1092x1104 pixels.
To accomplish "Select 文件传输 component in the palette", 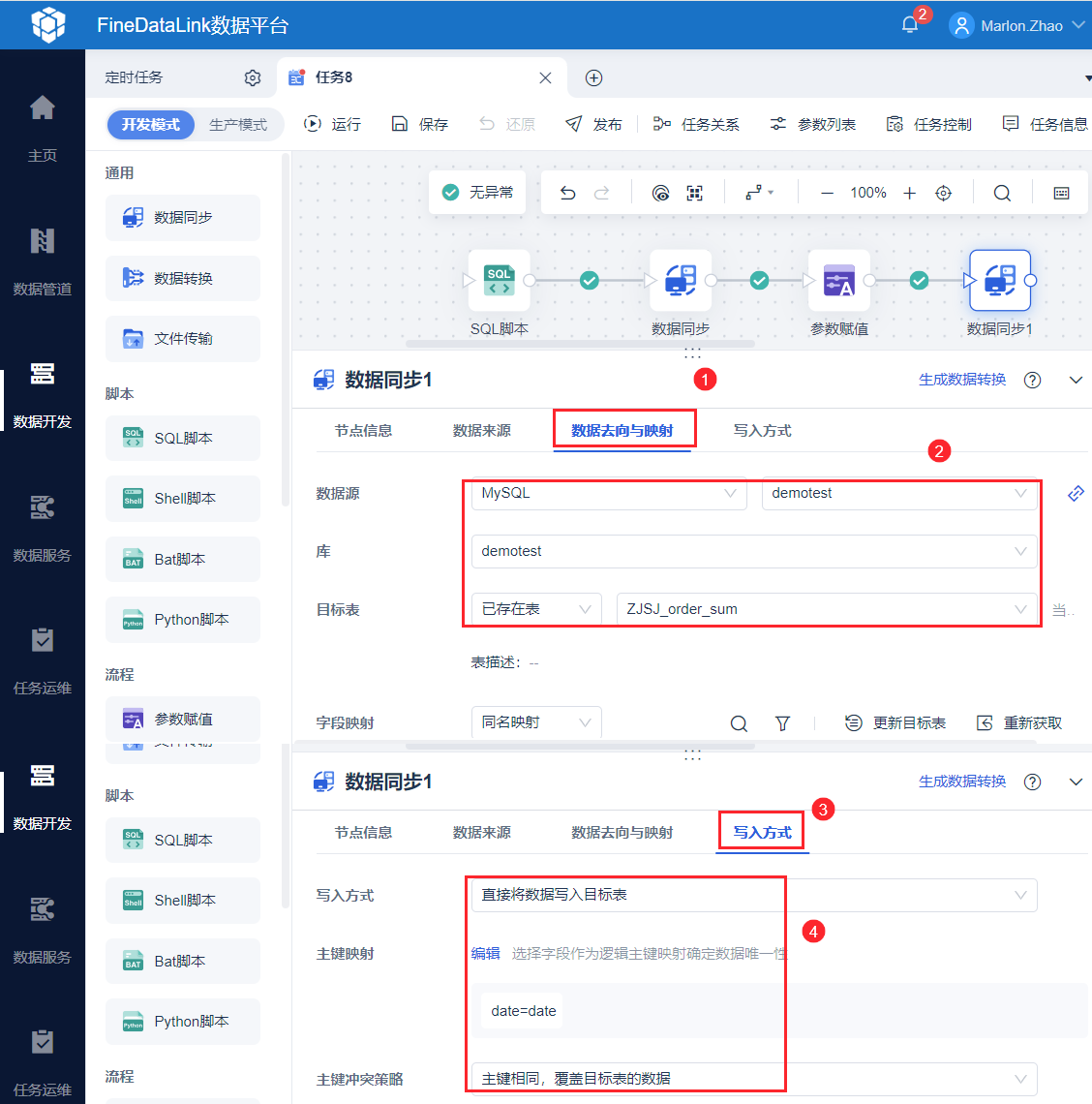I will [182, 339].
